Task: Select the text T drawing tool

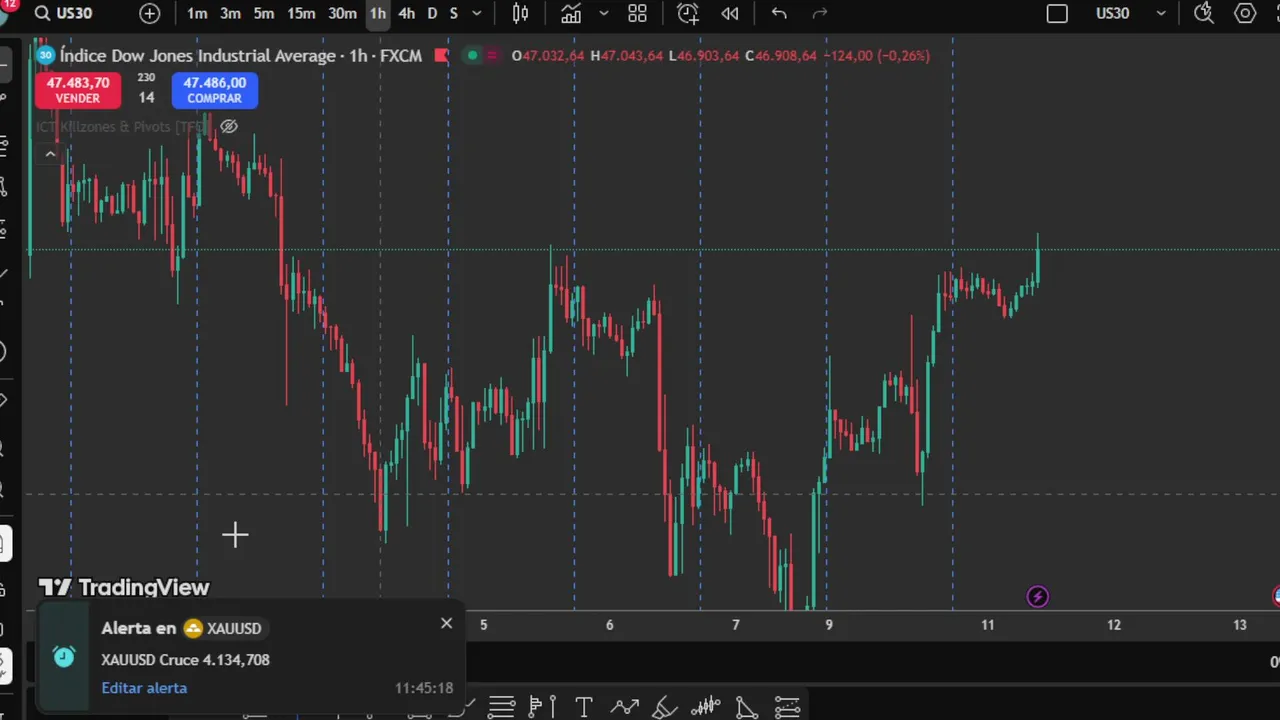Action: coord(584,707)
